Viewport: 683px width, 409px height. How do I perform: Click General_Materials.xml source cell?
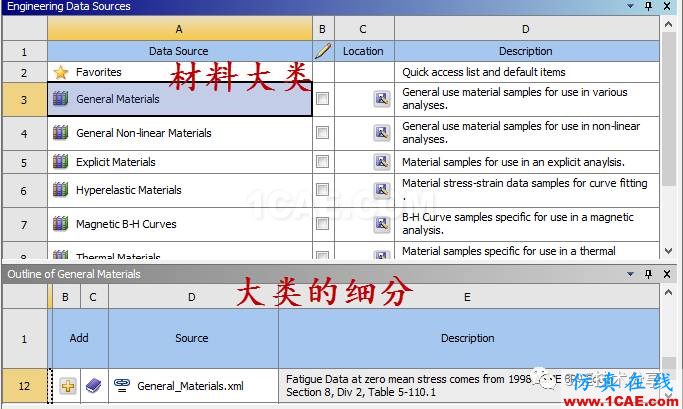pyautogui.click(x=193, y=385)
